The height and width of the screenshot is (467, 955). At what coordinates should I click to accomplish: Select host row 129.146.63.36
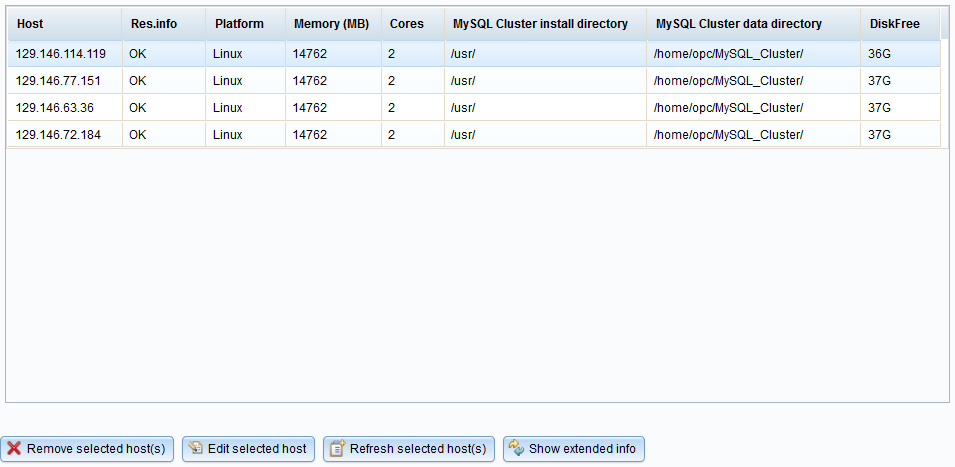(x=55, y=108)
